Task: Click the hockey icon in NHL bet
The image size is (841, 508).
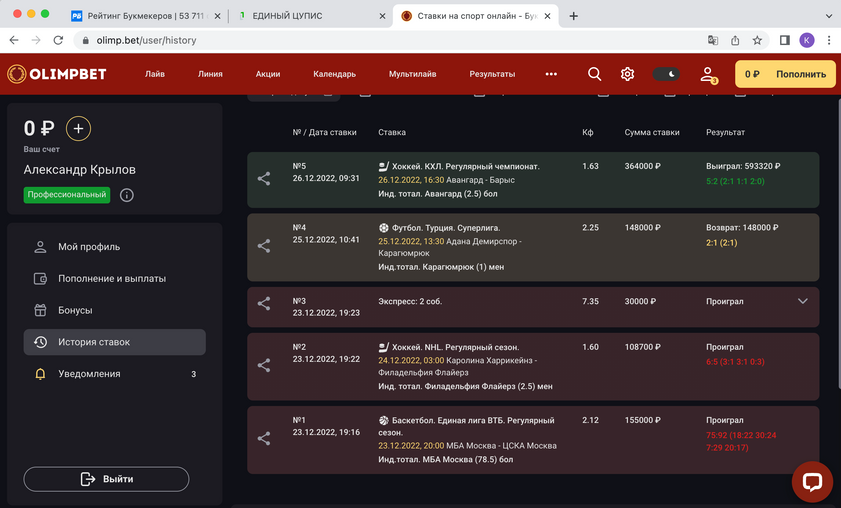Action: tap(383, 347)
